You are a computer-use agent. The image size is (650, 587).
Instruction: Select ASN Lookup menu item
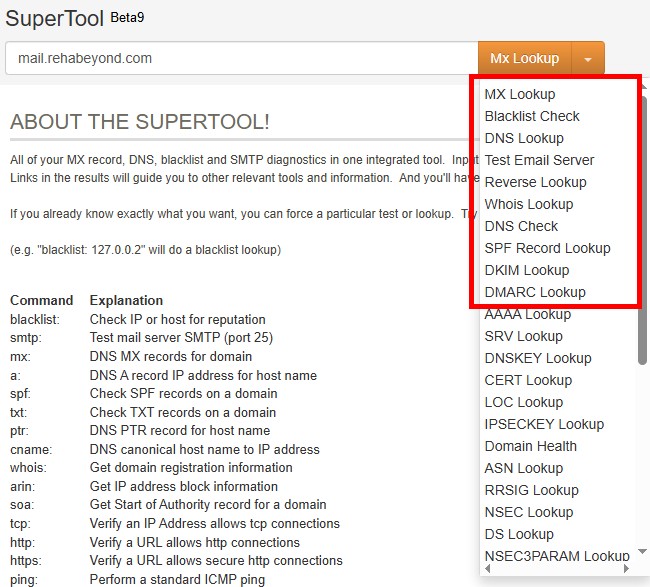coord(523,468)
